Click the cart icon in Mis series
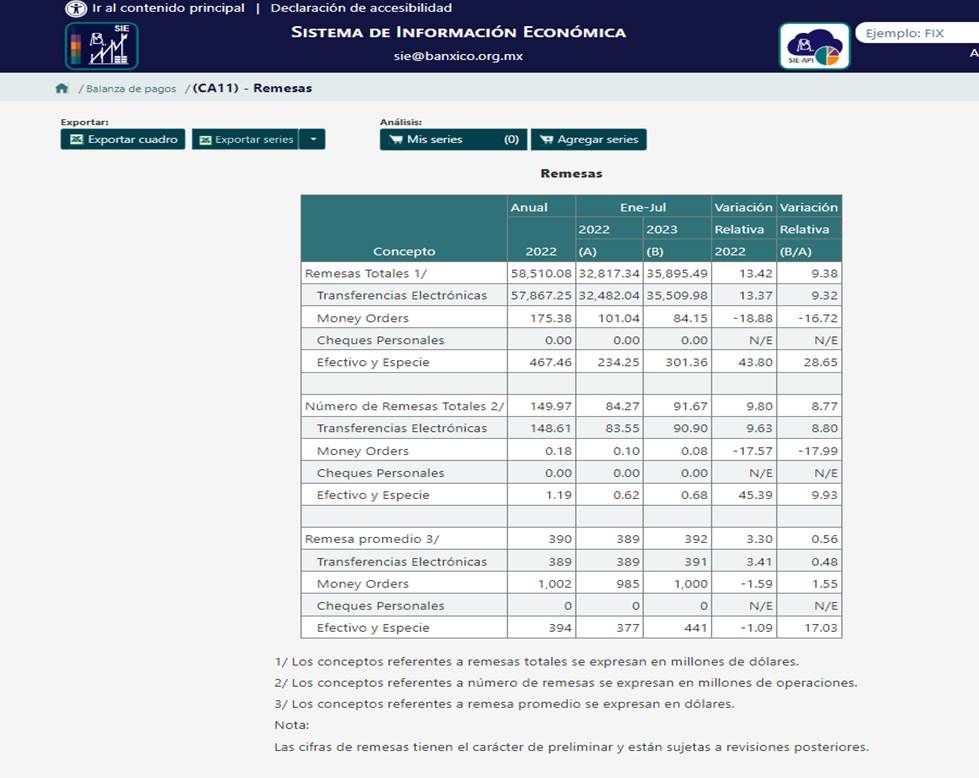Viewport: 979px width, 778px height. tap(395, 140)
